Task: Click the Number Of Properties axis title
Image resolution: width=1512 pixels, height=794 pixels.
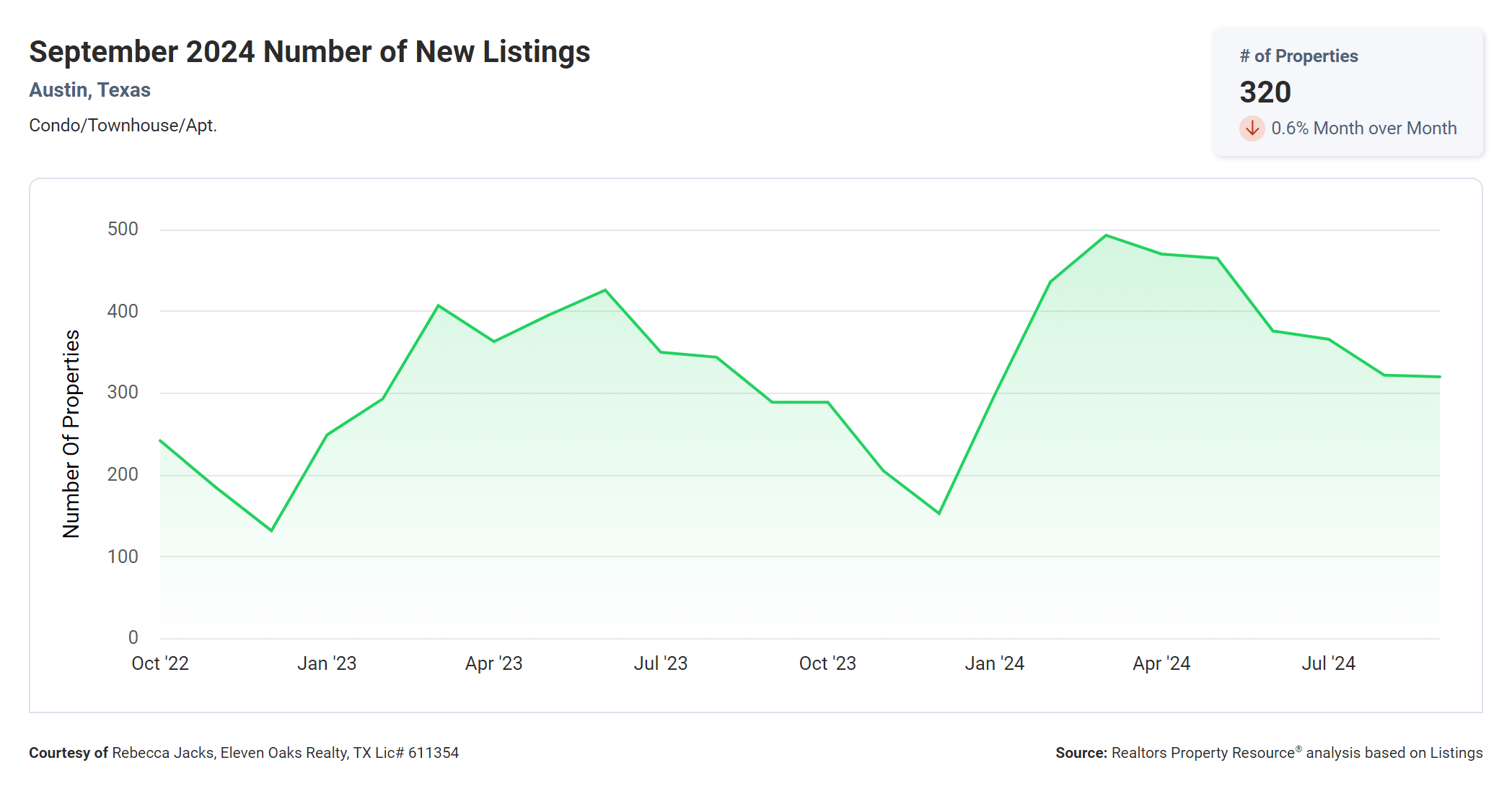Action: pyautogui.click(x=71, y=434)
